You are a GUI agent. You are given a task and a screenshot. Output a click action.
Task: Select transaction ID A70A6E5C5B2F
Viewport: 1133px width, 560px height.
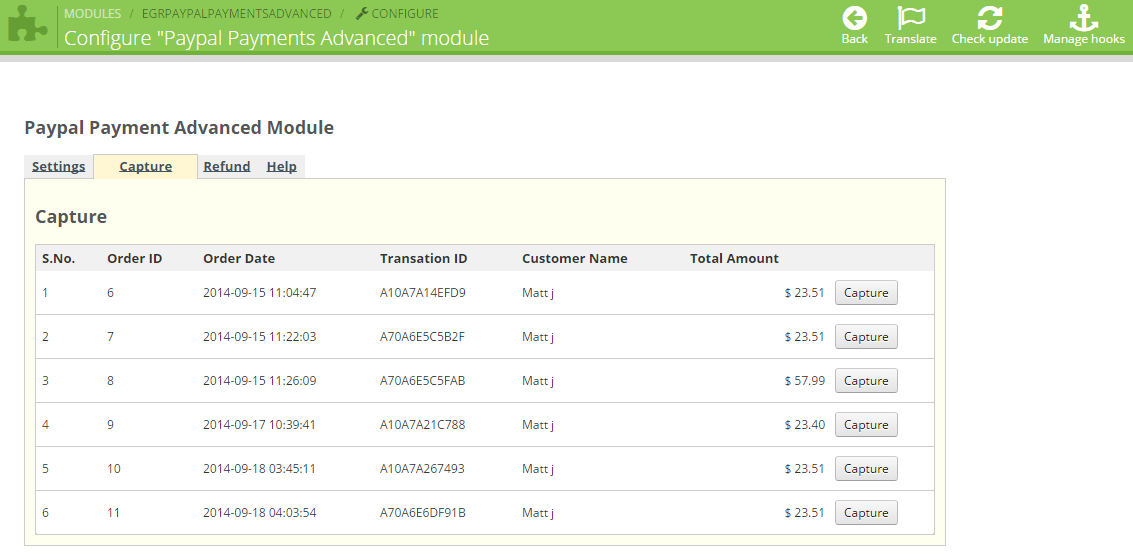(423, 337)
